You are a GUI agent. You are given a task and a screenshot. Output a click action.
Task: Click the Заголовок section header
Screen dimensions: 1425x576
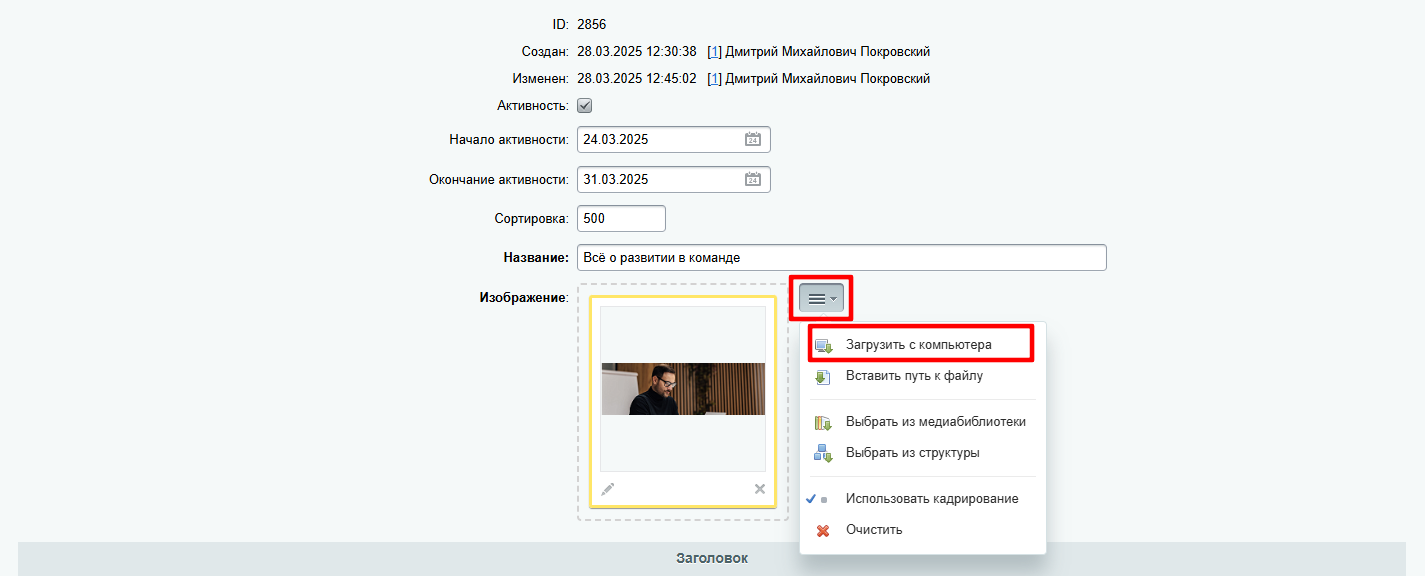click(712, 559)
